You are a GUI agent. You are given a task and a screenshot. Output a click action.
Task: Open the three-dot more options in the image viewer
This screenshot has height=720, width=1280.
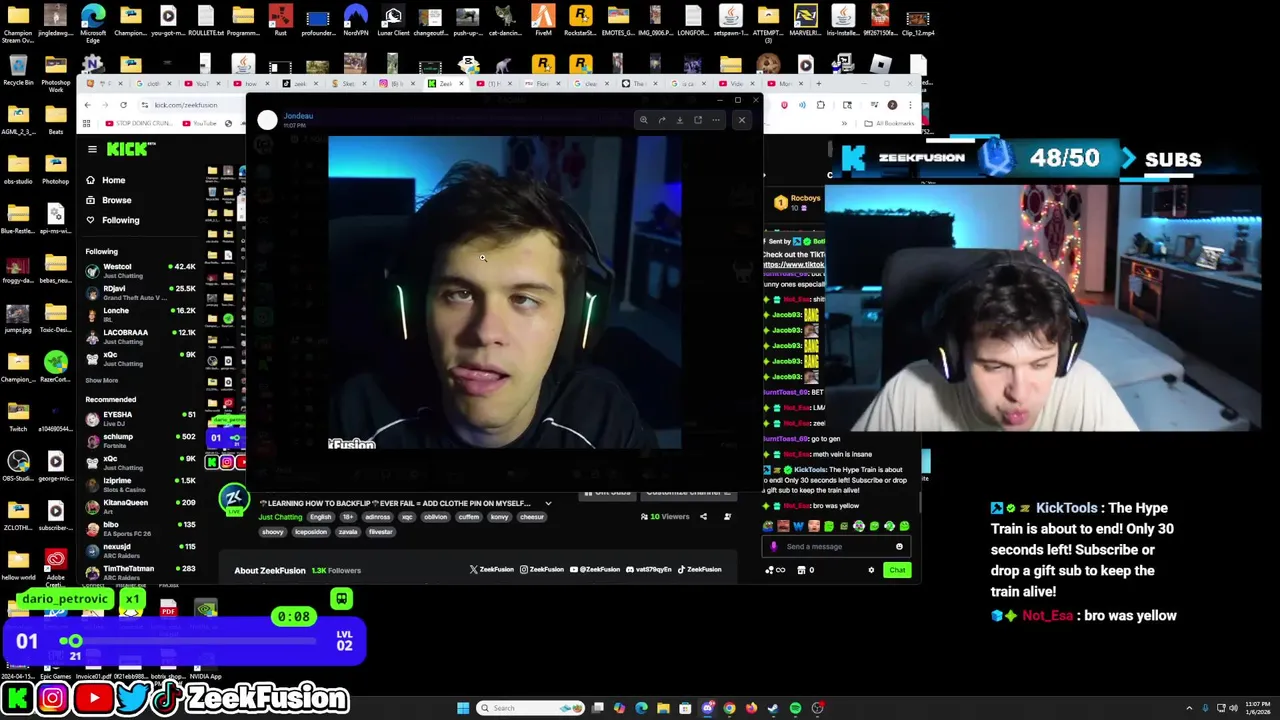pyautogui.click(x=716, y=120)
